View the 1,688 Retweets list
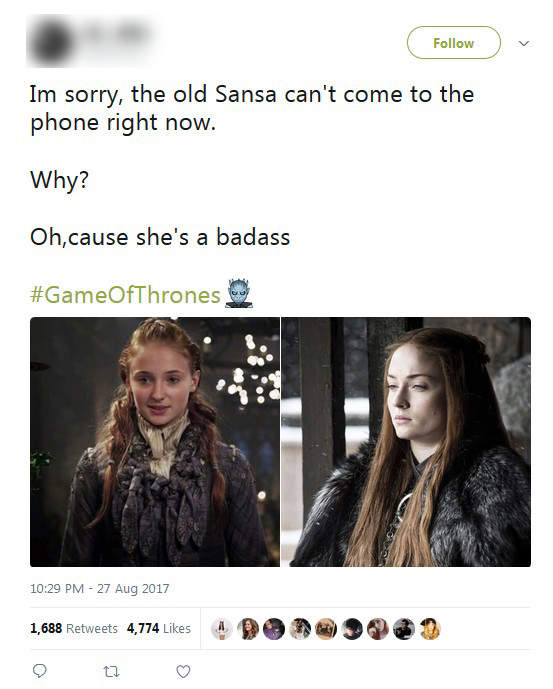 click(x=74, y=628)
